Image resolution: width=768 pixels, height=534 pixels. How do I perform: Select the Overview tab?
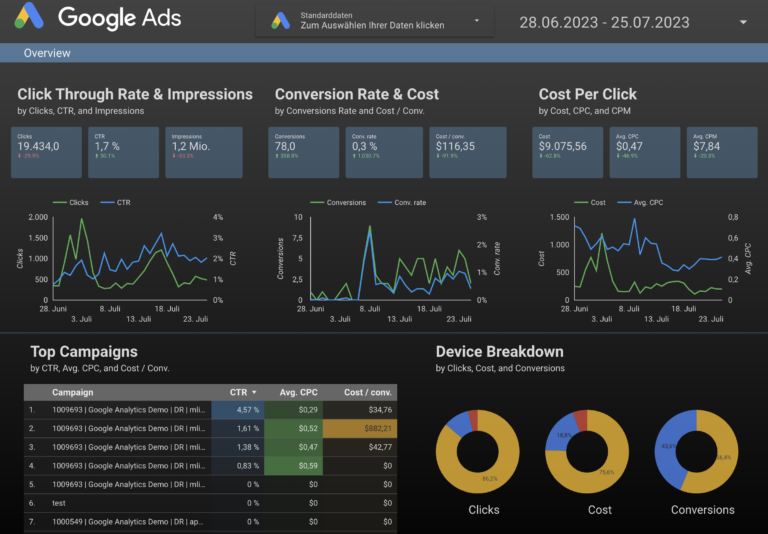click(x=47, y=53)
